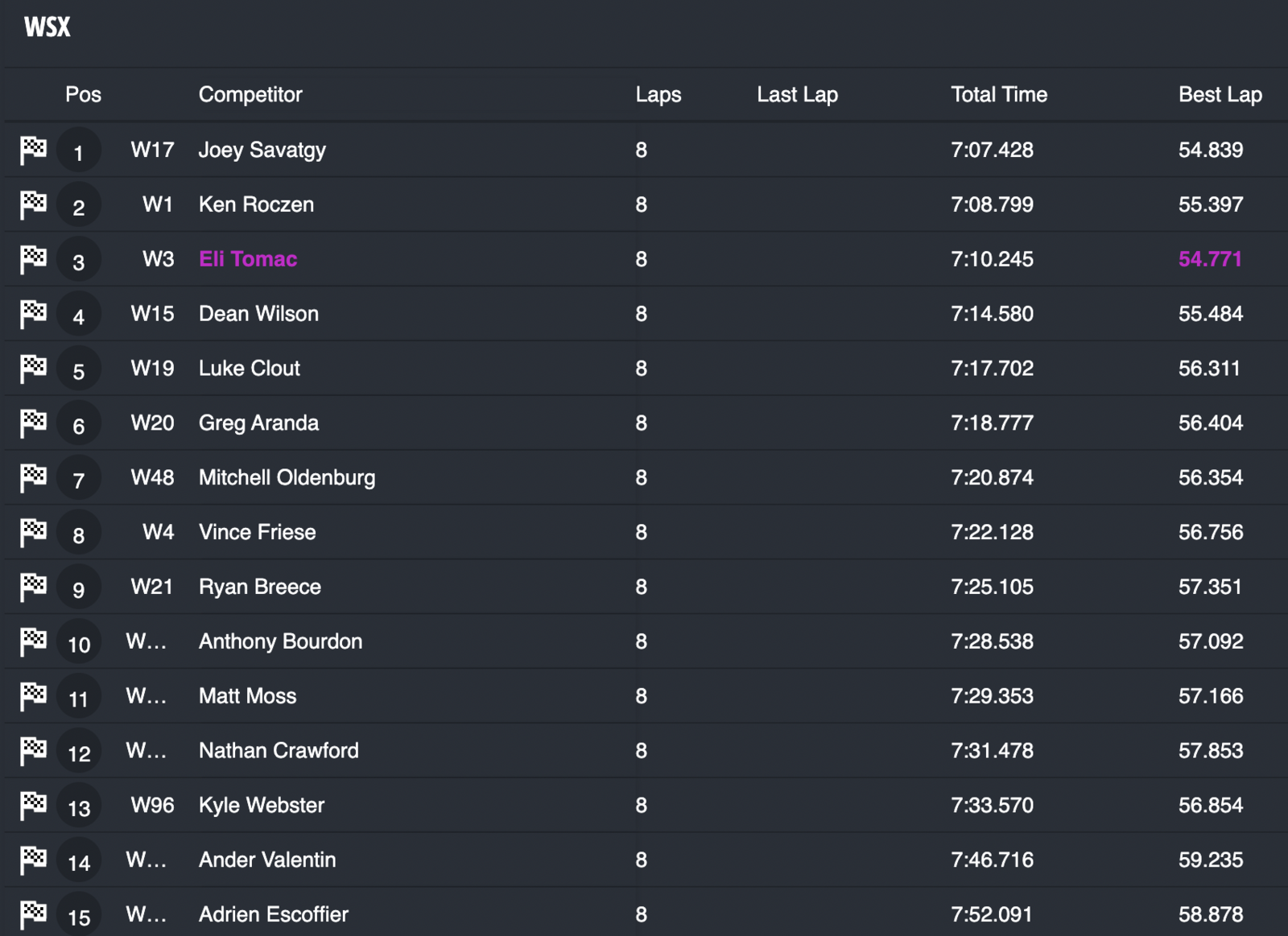
Task: Click the checkered flag in Luke Clout's row
Action: pos(33,369)
